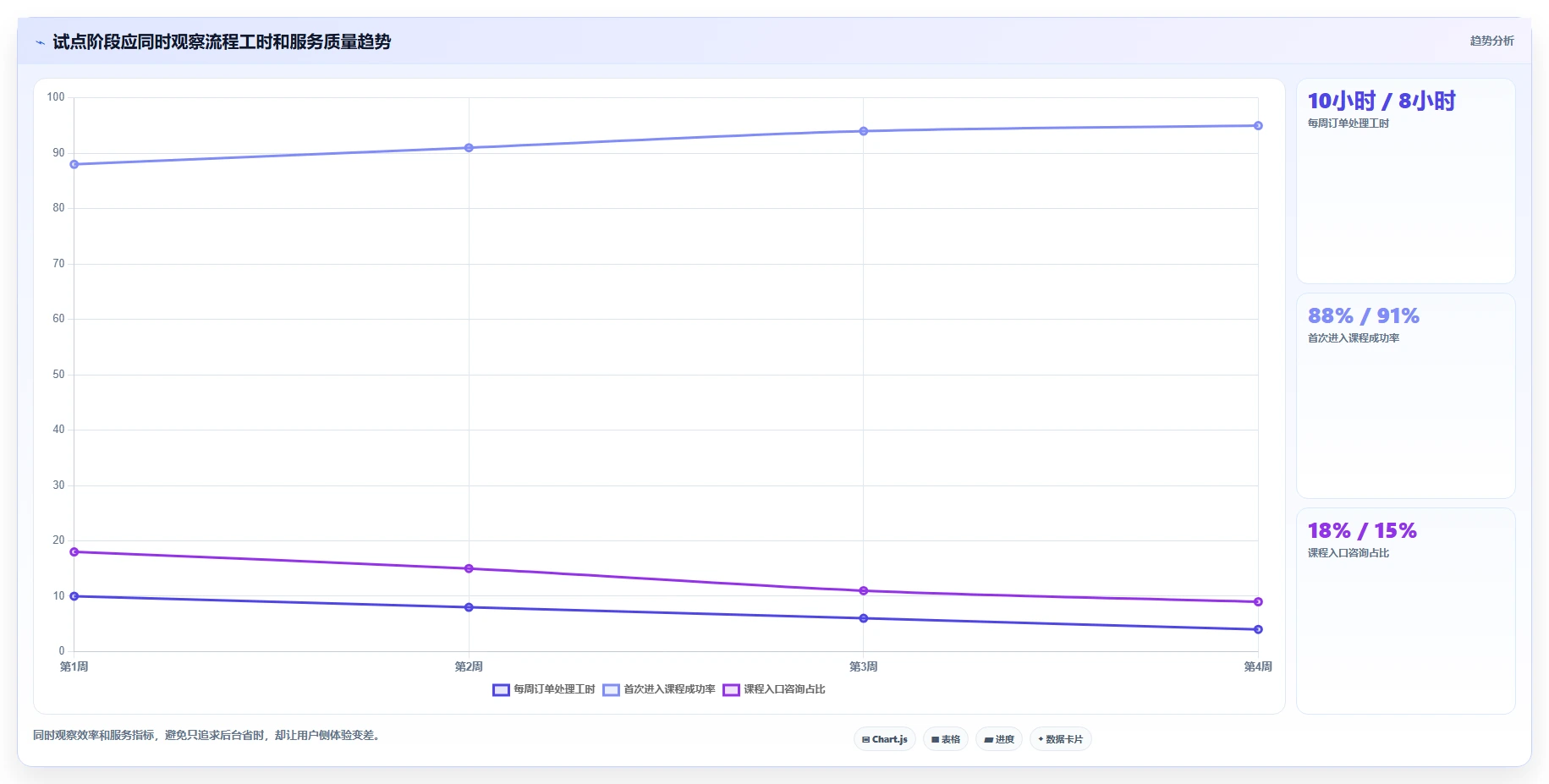This screenshot has height=784, width=1549.
Task: Select the 第4周 point on the 每周订单处理工时 line
Action: coord(1258,629)
